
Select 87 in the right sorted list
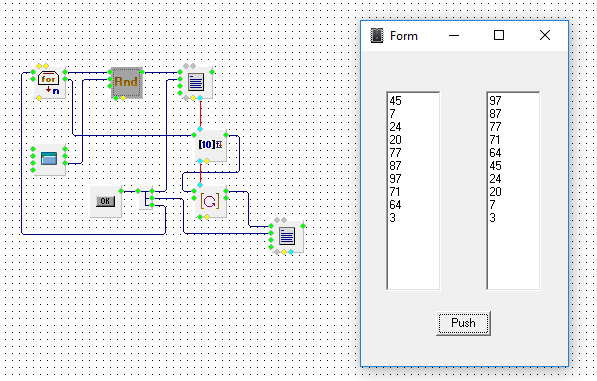click(495, 114)
